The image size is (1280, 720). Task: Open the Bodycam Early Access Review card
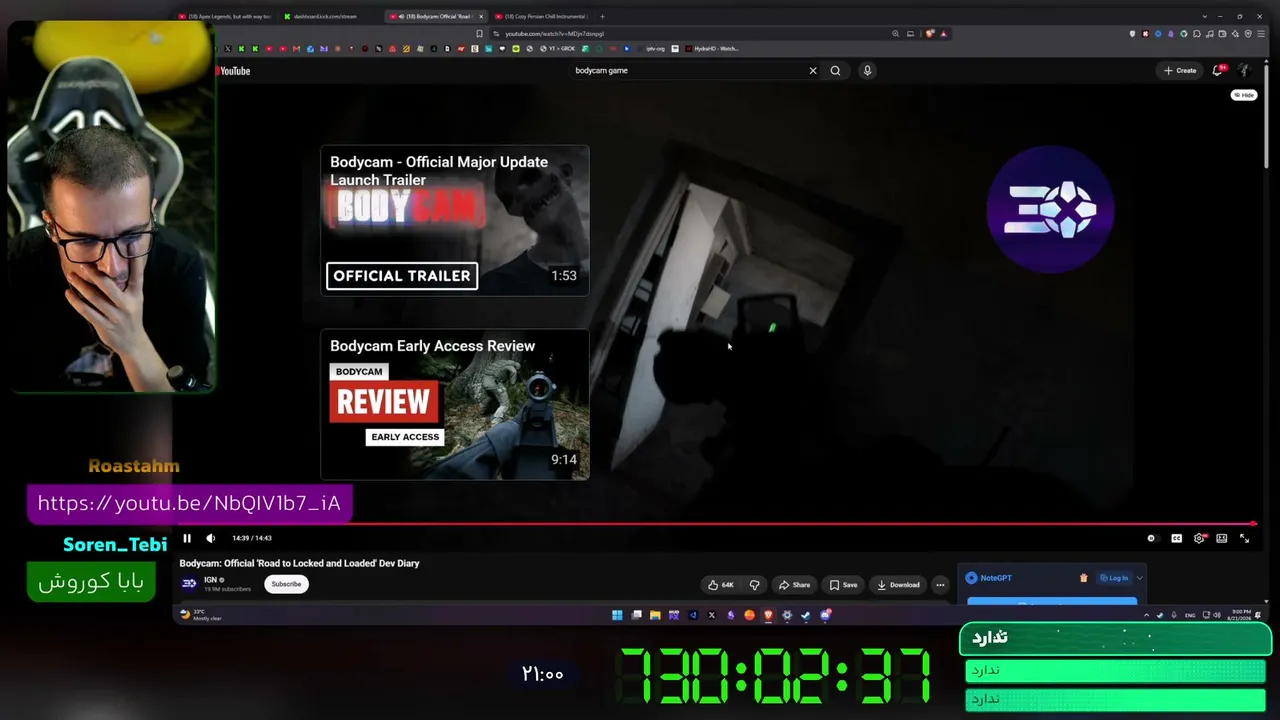455,404
